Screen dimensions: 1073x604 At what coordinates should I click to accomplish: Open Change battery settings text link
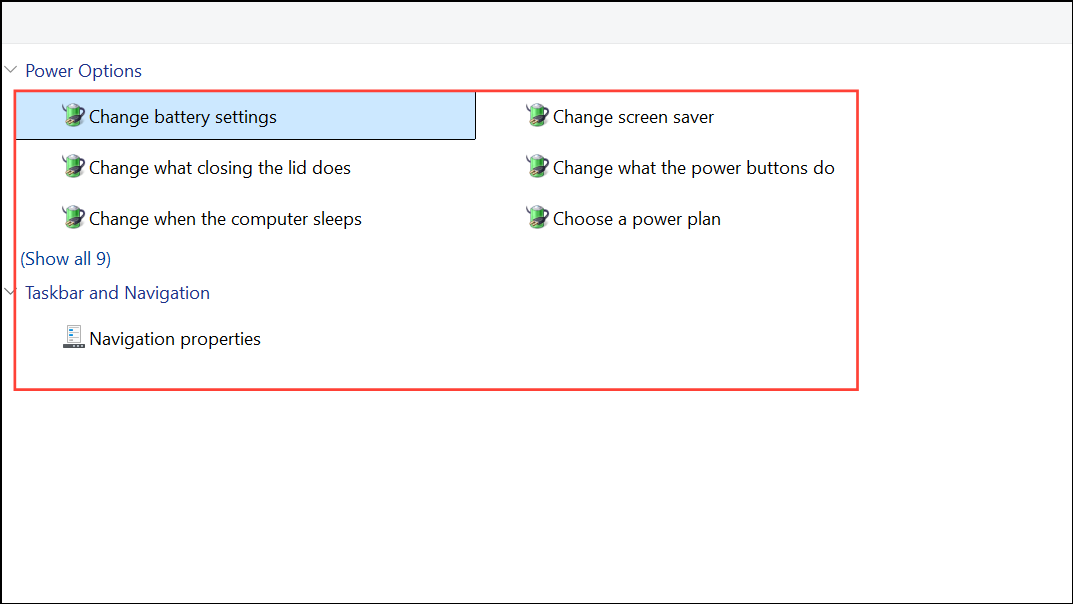[x=182, y=117]
